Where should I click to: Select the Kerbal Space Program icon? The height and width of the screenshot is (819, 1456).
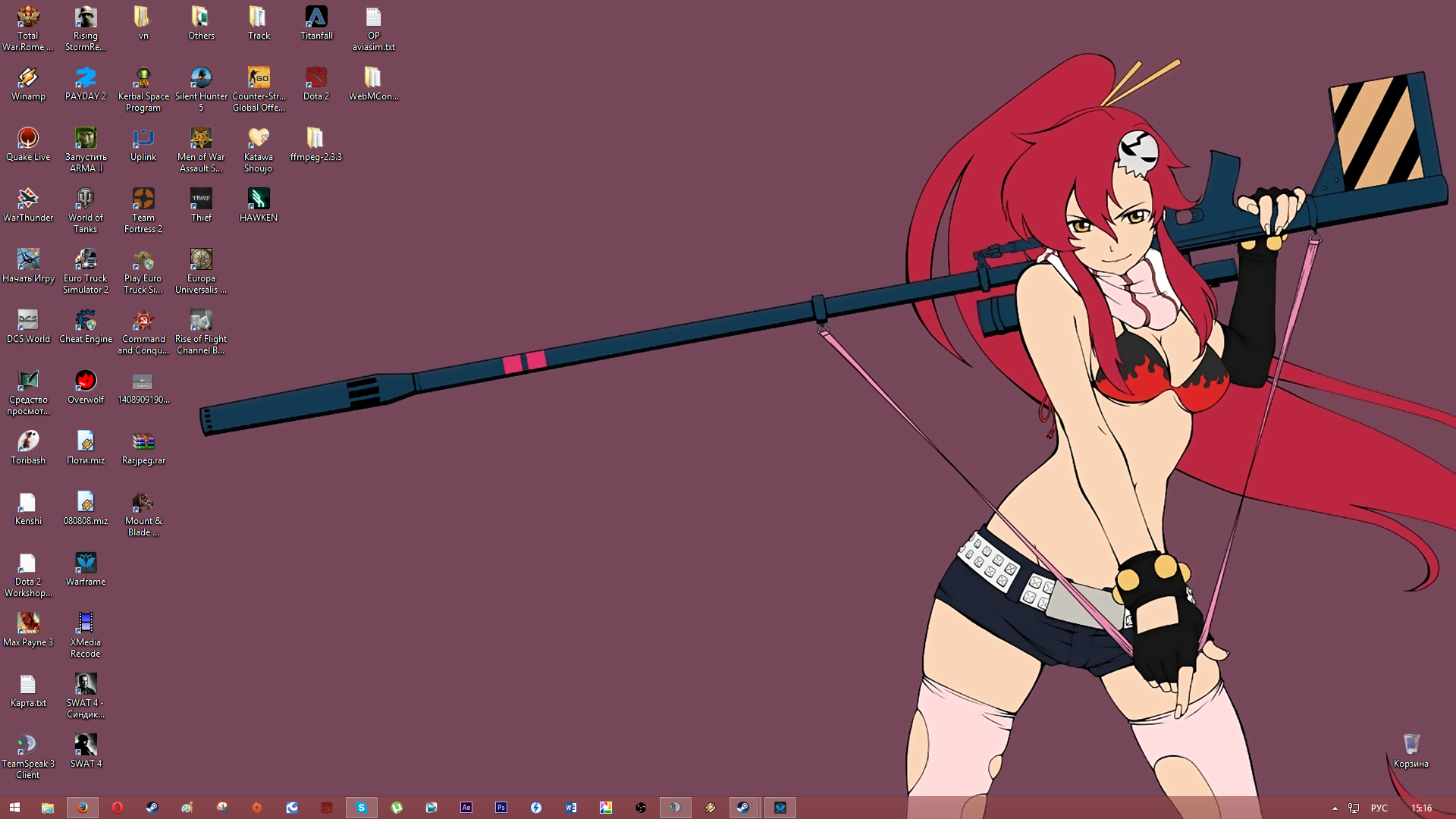(x=143, y=79)
